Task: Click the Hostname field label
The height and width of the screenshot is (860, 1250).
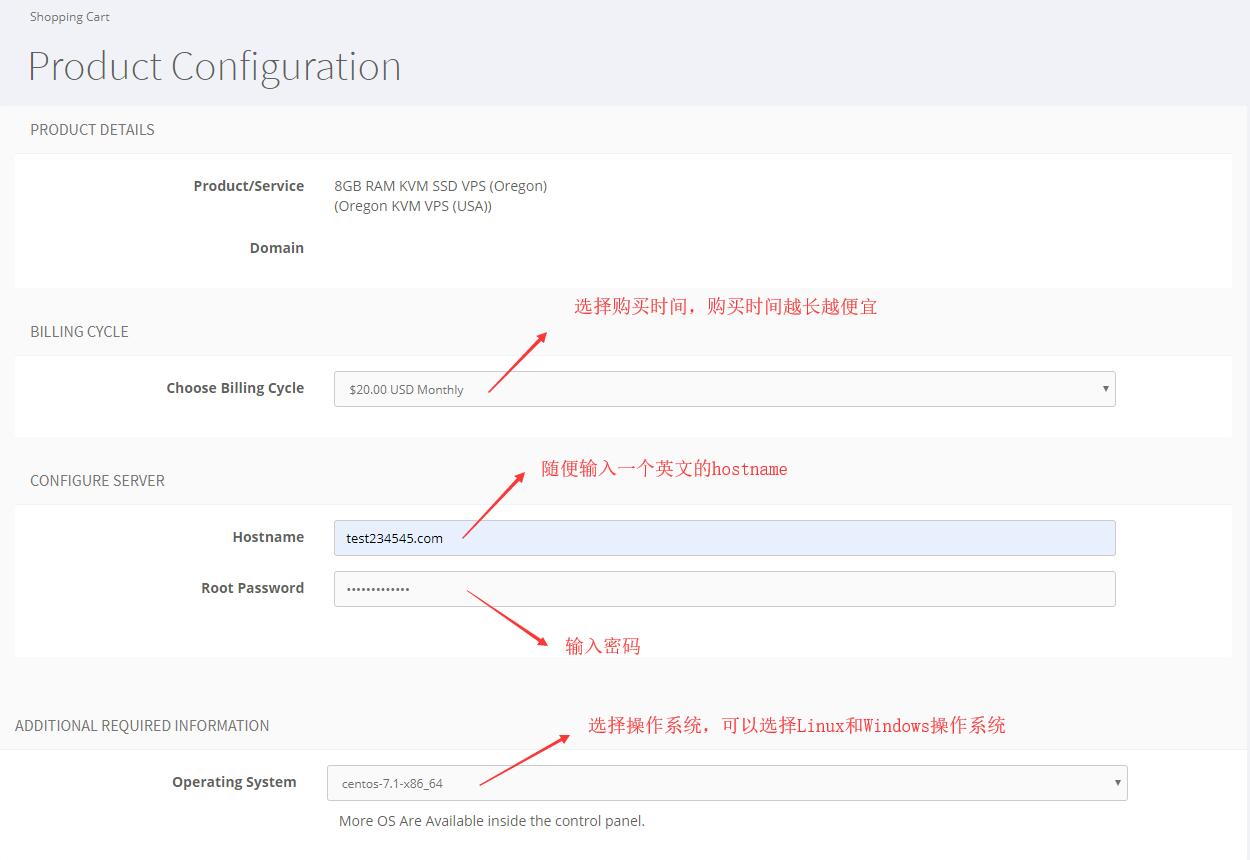Action: click(268, 537)
